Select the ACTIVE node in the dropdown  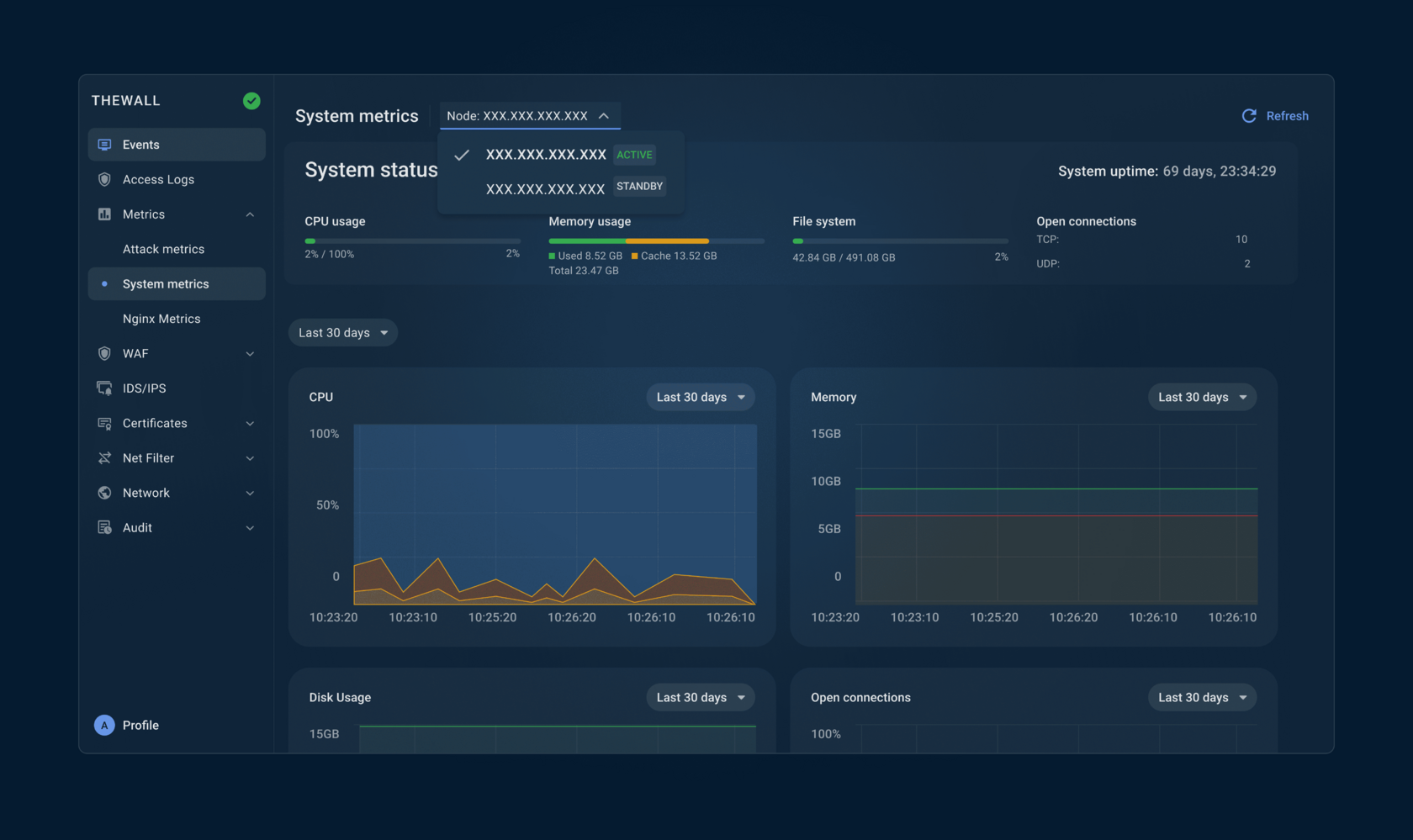click(546, 155)
